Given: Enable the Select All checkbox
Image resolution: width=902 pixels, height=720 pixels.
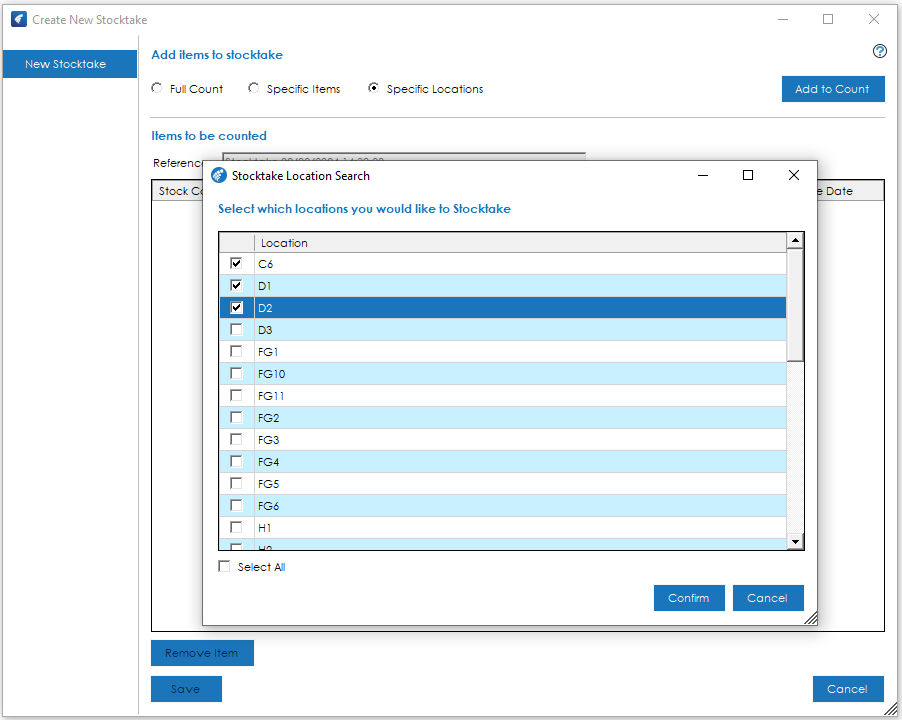Looking at the screenshot, I should click(x=224, y=566).
